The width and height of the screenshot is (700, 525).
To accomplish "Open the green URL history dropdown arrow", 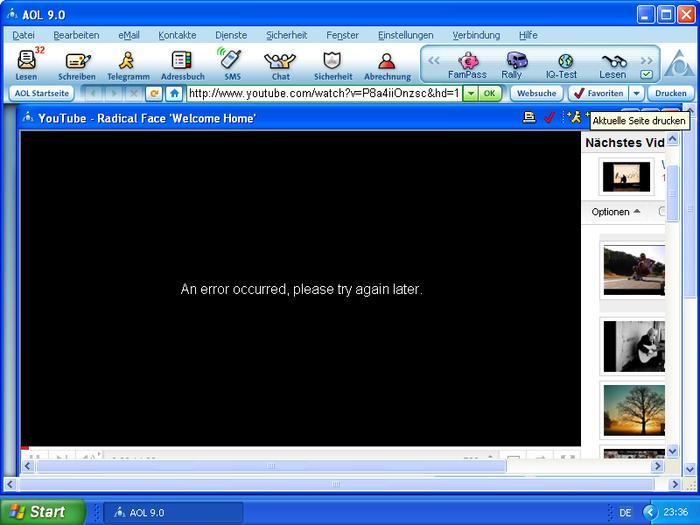I will coord(471,93).
